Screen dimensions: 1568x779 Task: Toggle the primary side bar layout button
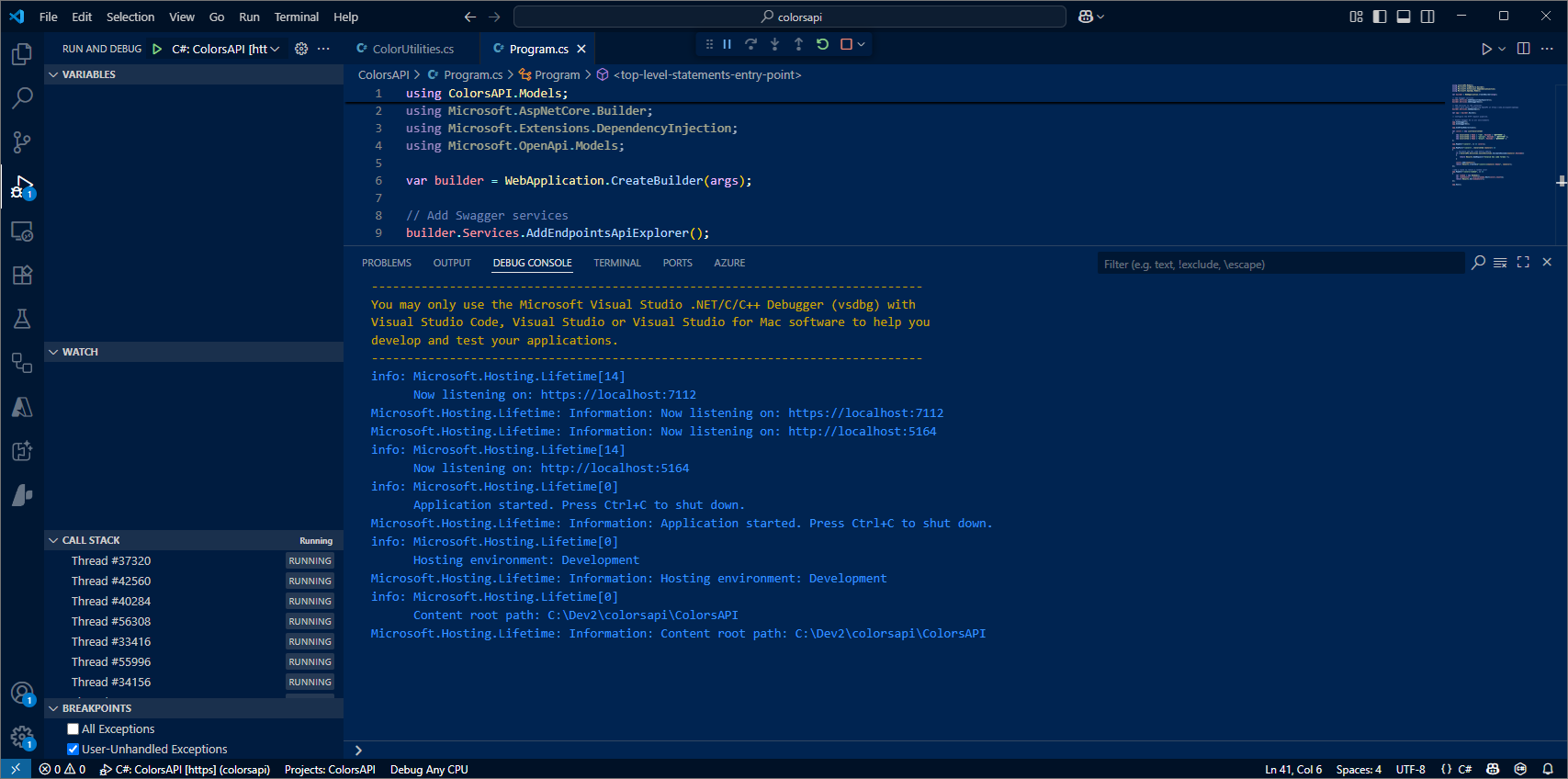[1380, 17]
